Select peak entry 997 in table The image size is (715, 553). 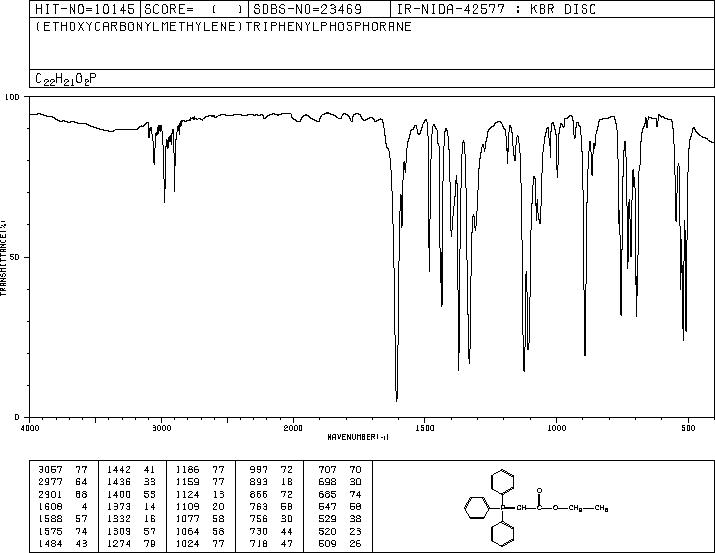point(271,470)
